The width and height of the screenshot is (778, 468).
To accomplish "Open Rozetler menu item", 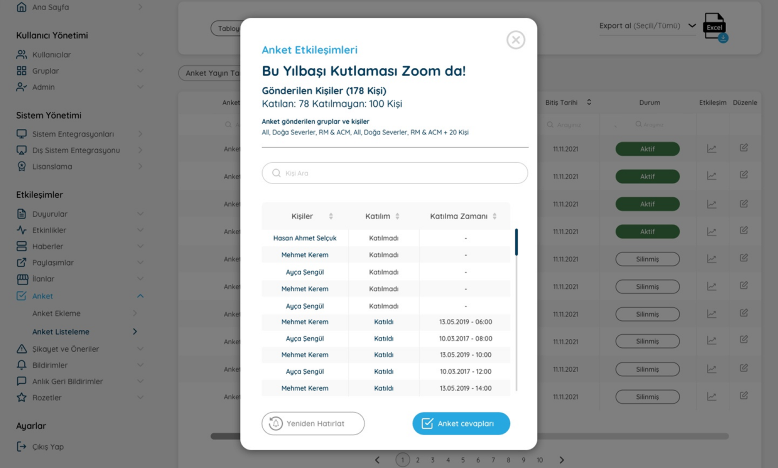I will 47,398.
